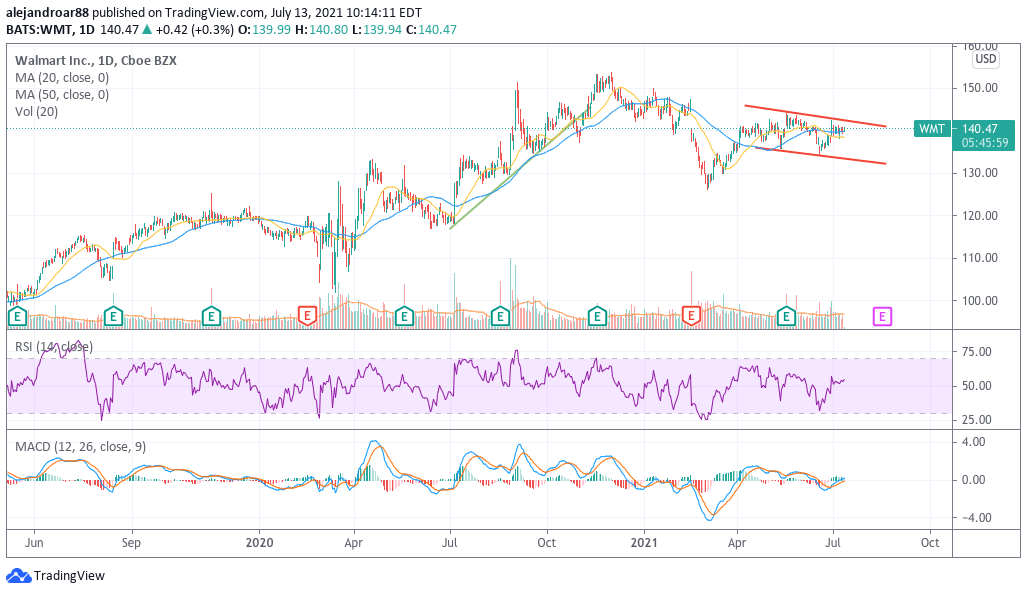This screenshot has width=1027, height=594.
Task: Click the 05:45:59 bar countdown timer
Action: (x=985, y=143)
